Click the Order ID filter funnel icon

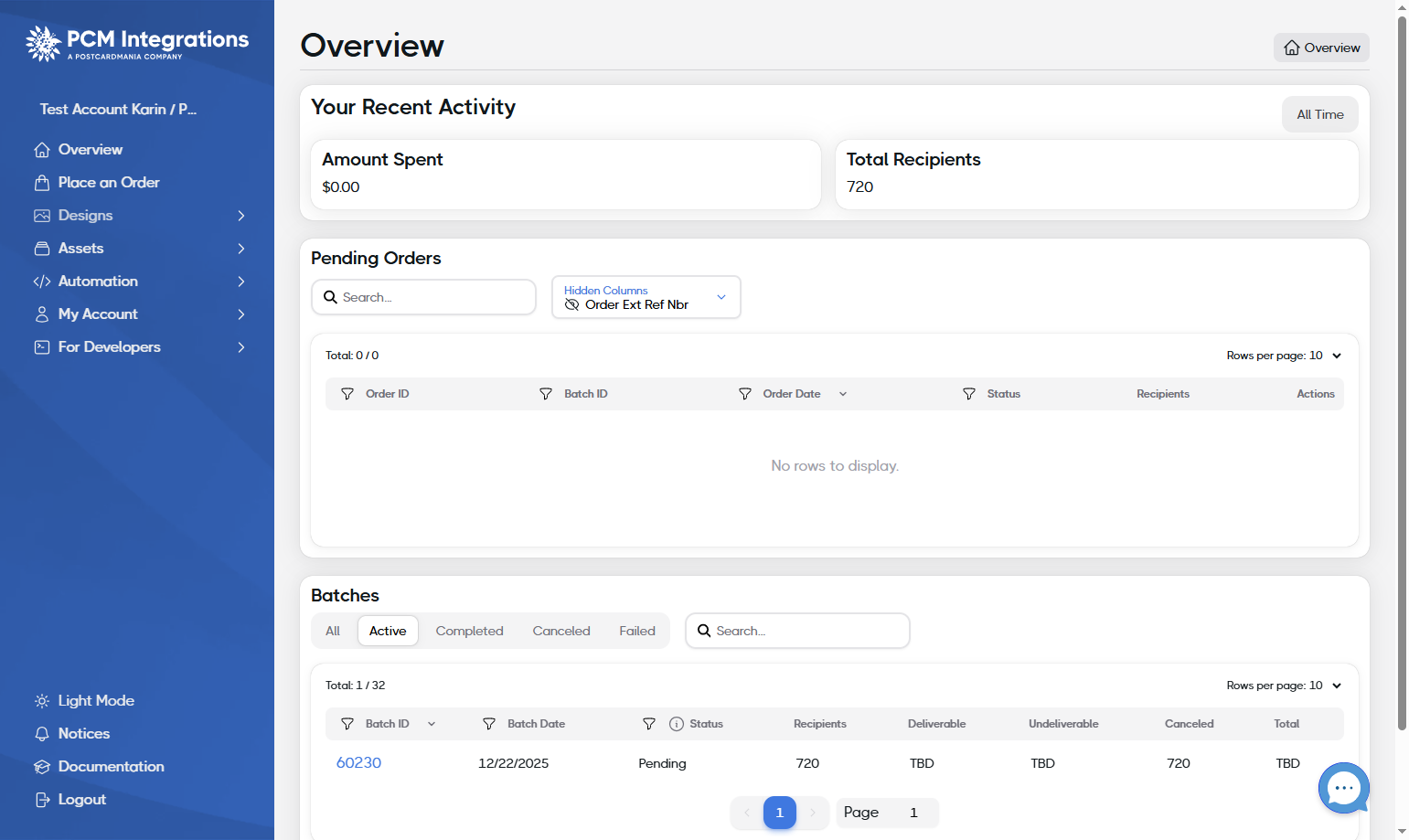point(347,394)
